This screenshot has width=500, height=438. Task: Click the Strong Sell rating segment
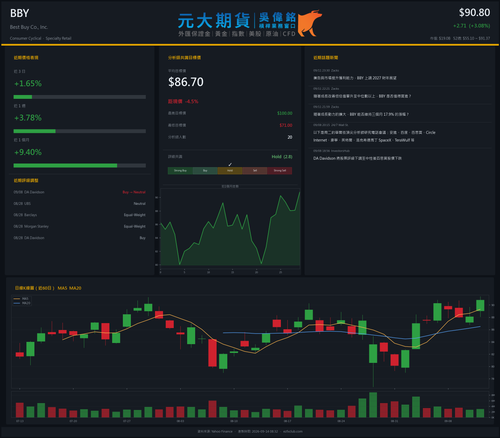click(280, 171)
